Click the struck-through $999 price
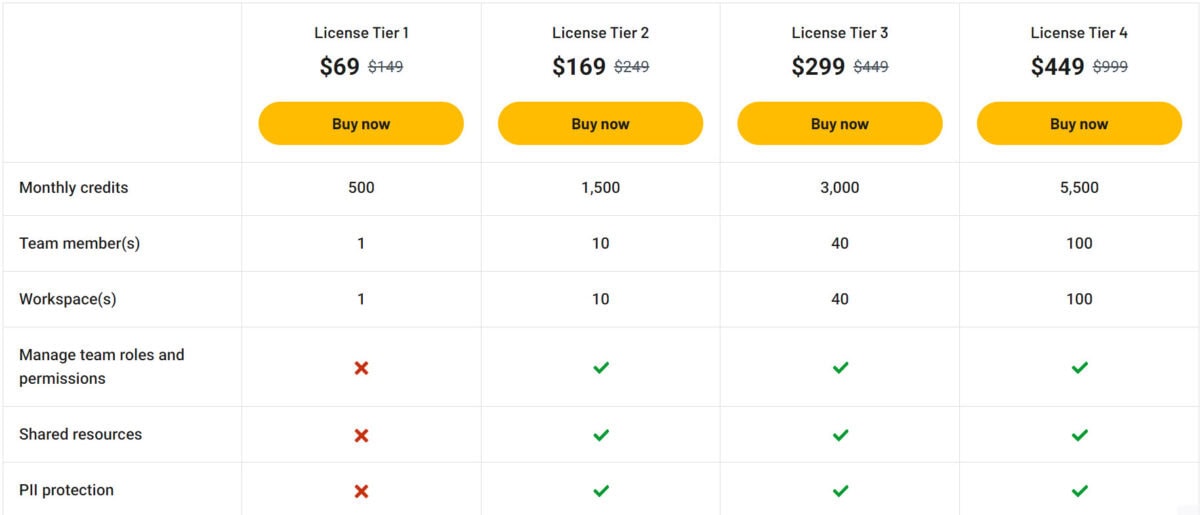The height and width of the screenshot is (515, 1200). pos(1110,67)
